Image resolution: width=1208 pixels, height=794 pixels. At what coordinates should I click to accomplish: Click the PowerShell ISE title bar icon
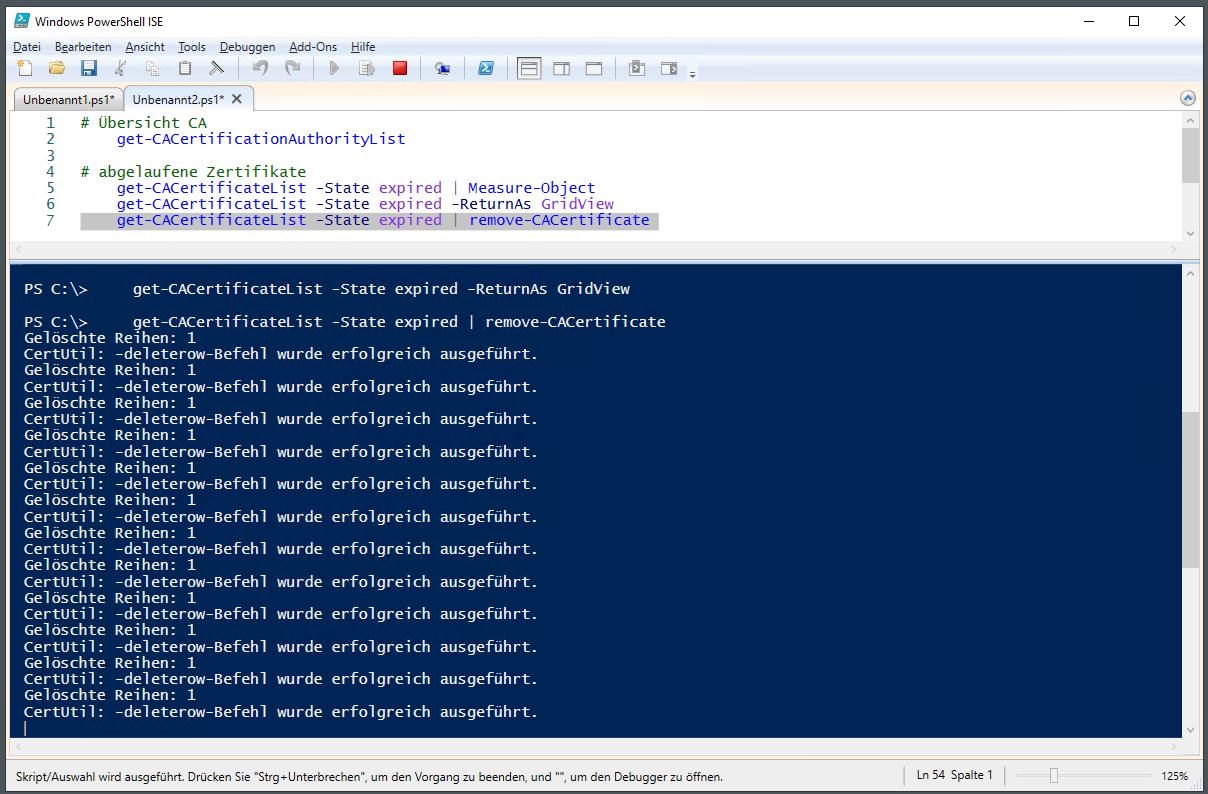20,21
